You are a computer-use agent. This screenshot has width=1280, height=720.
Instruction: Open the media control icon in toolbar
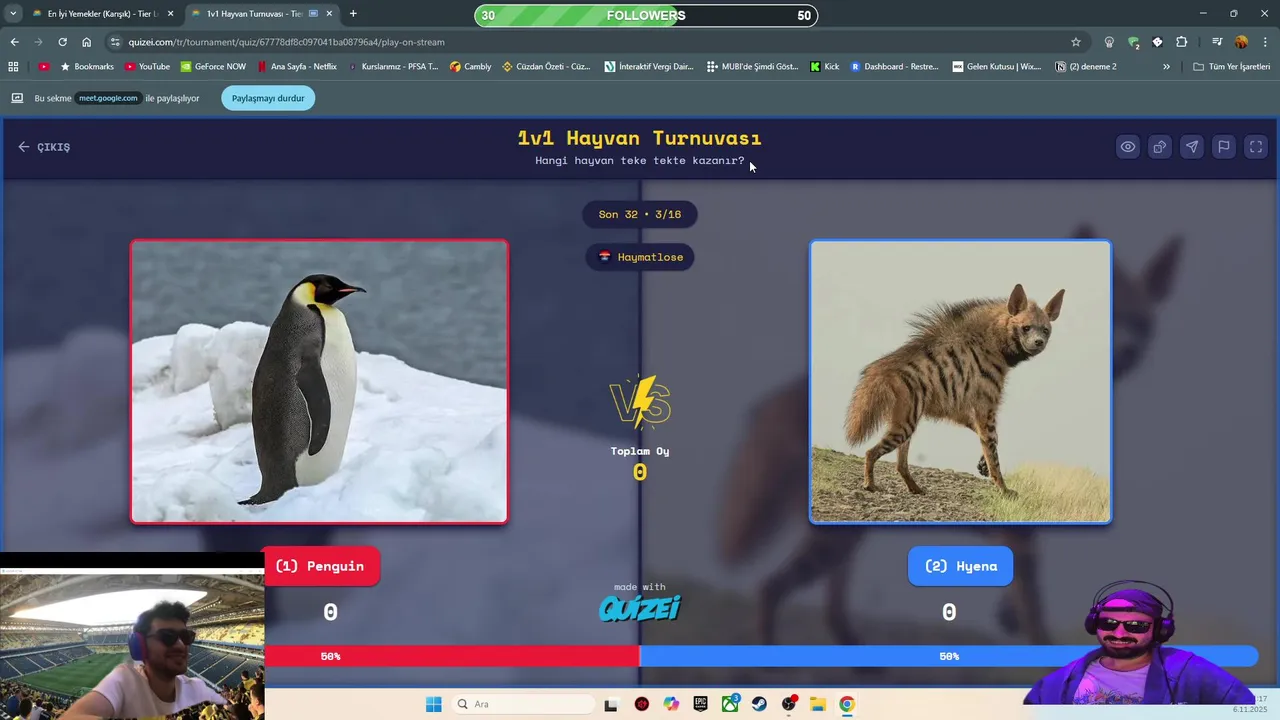(x=1217, y=42)
